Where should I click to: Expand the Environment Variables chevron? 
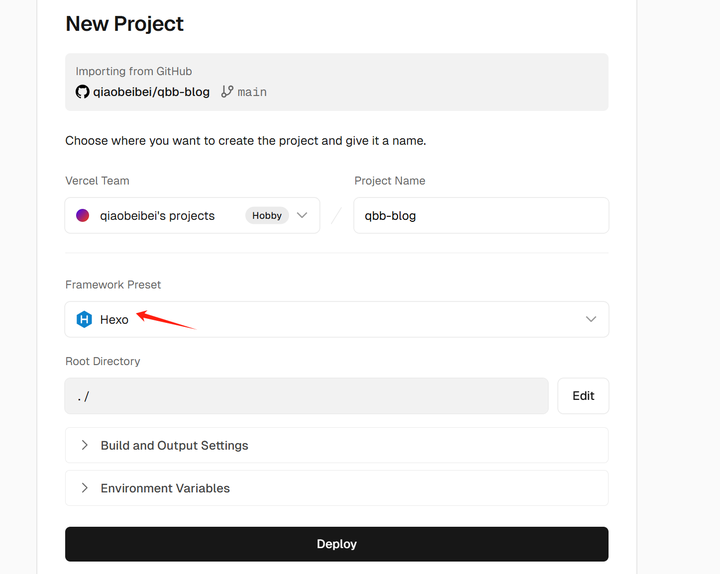click(85, 488)
